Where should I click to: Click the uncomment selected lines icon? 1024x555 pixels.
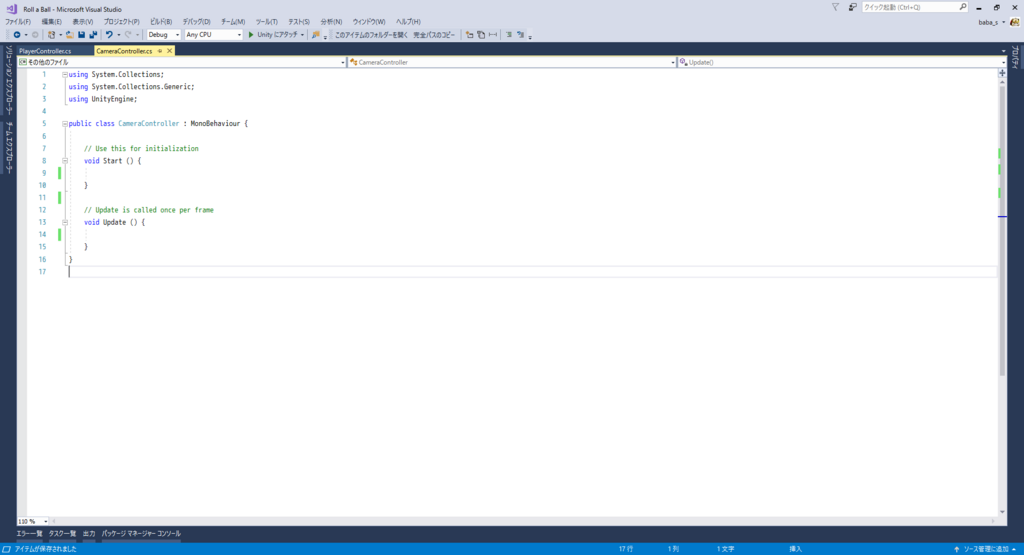(520, 35)
